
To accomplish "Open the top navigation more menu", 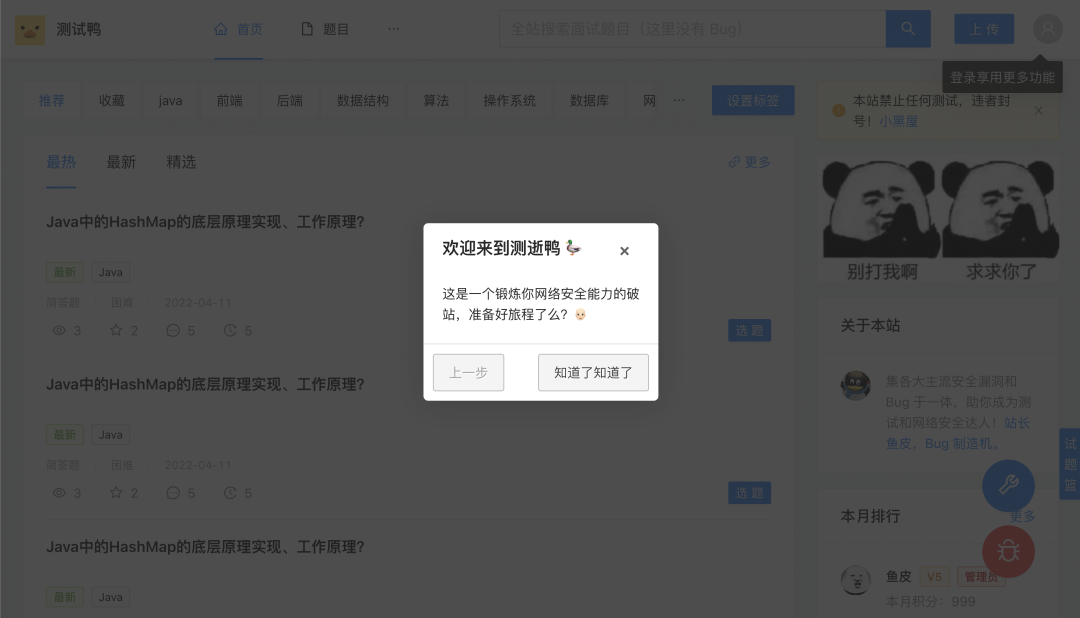I will click(393, 29).
